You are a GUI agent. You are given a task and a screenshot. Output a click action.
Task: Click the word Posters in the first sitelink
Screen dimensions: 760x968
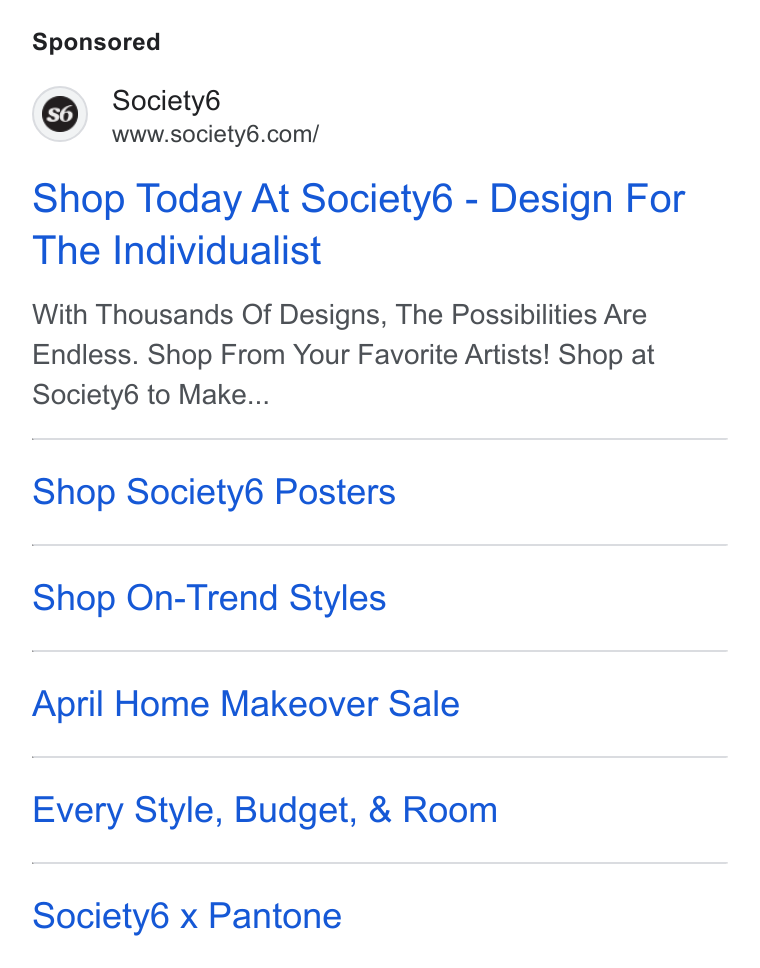click(x=335, y=493)
